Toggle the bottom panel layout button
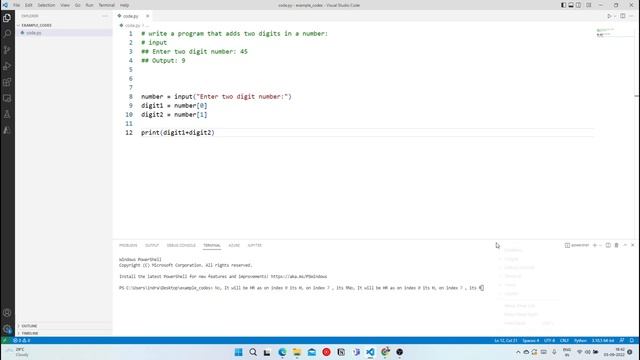 (x=571, y=5)
